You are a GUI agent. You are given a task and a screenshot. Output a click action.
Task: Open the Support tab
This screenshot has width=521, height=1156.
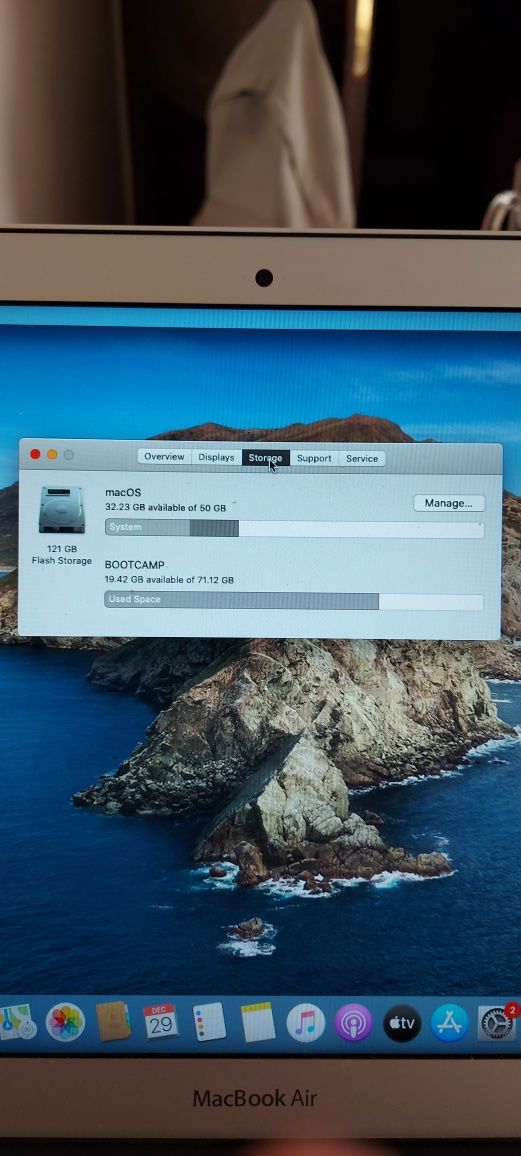point(314,459)
